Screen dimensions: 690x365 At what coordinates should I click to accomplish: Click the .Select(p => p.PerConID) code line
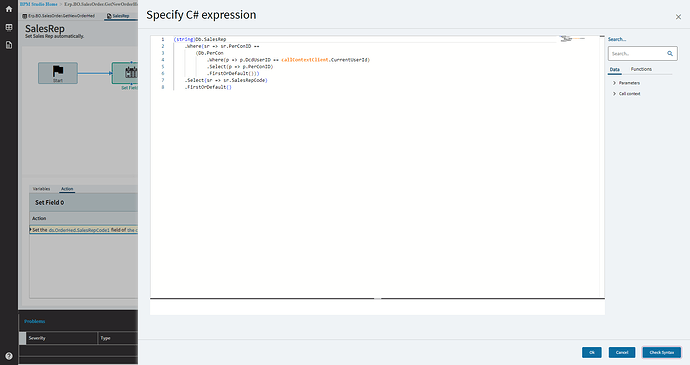pos(240,66)
